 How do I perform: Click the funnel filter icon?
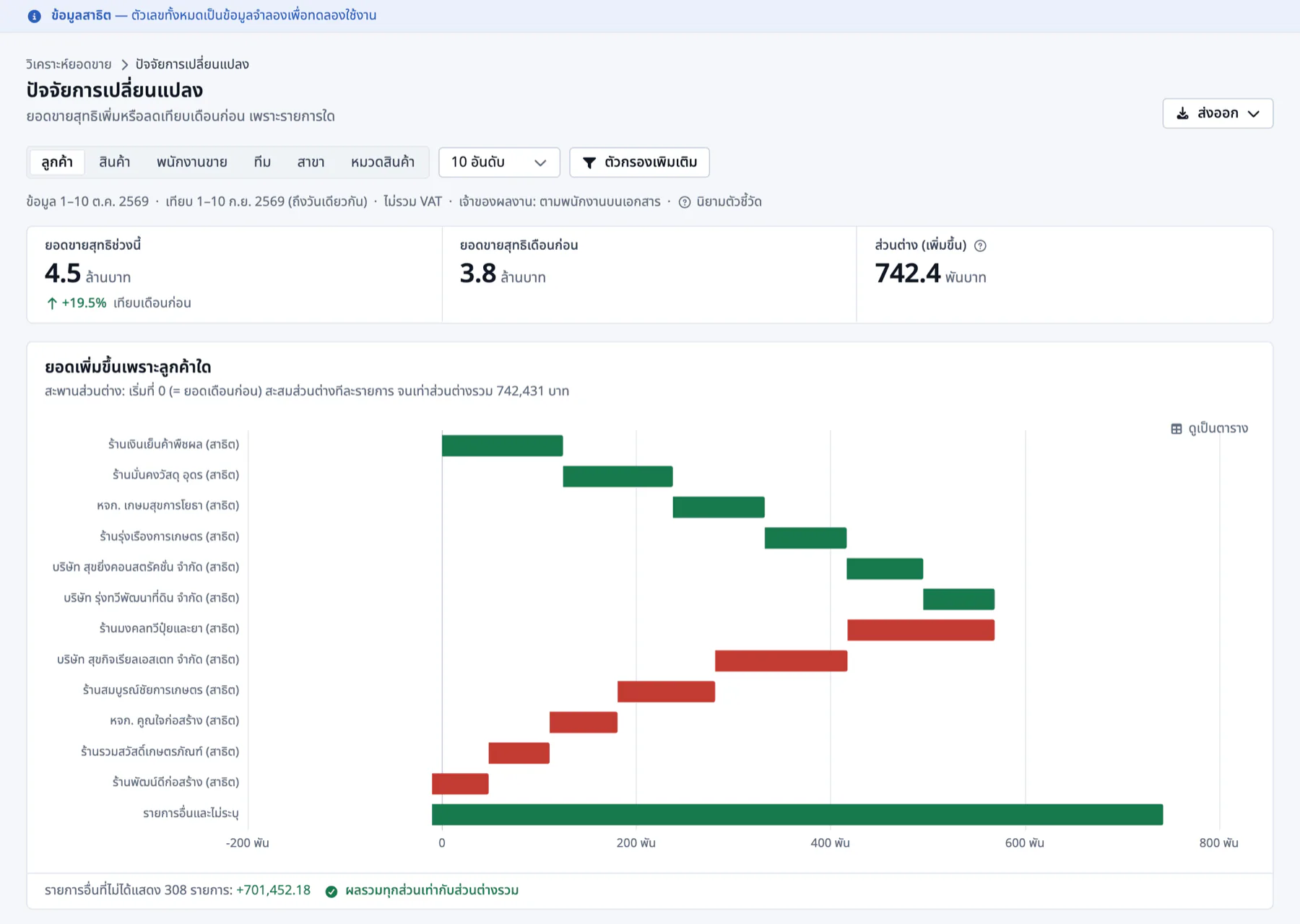coord(589,162)
